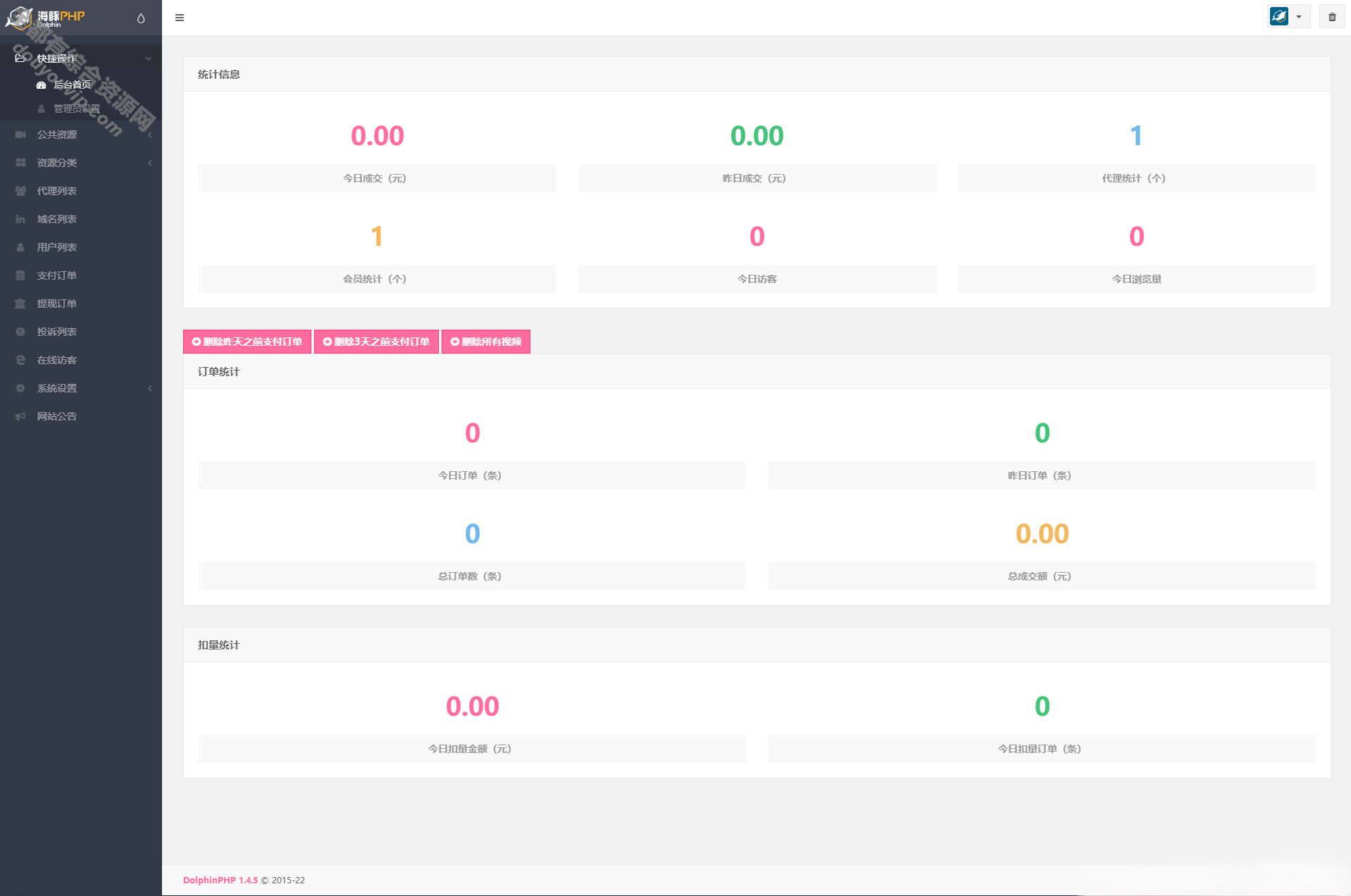This screenshot has height=896, width=1351.
Task: Click the database icon beside 支付订单
Action: (20, 275)
